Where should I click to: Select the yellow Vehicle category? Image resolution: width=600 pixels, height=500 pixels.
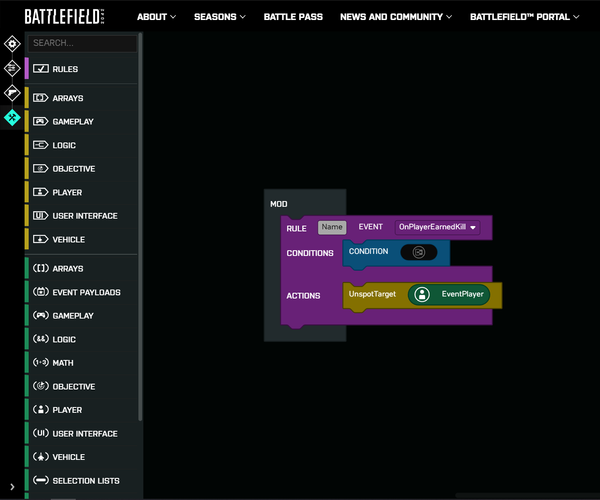click(68, 240)
